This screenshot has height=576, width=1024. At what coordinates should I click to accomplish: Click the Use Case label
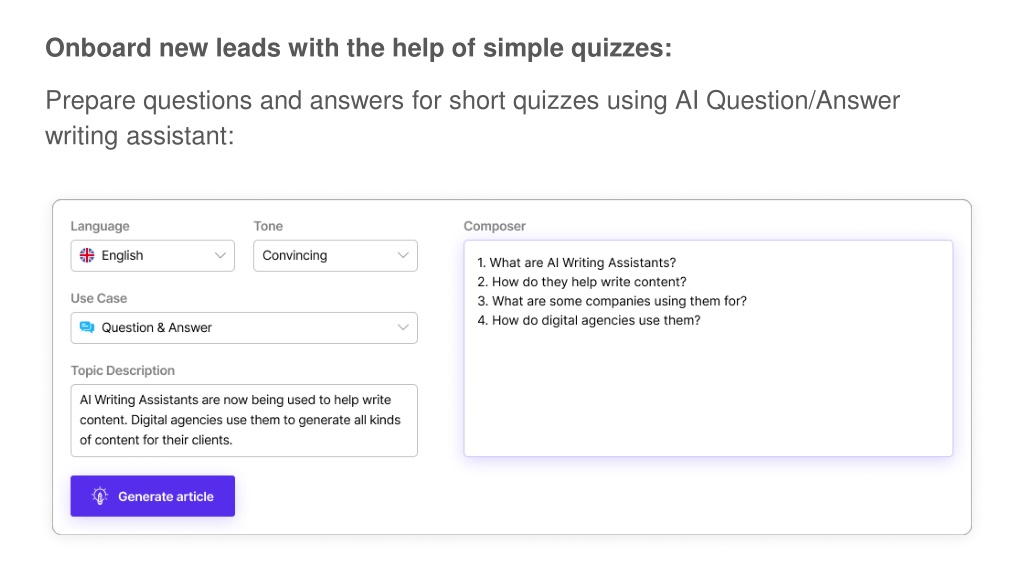pos(99,298)
